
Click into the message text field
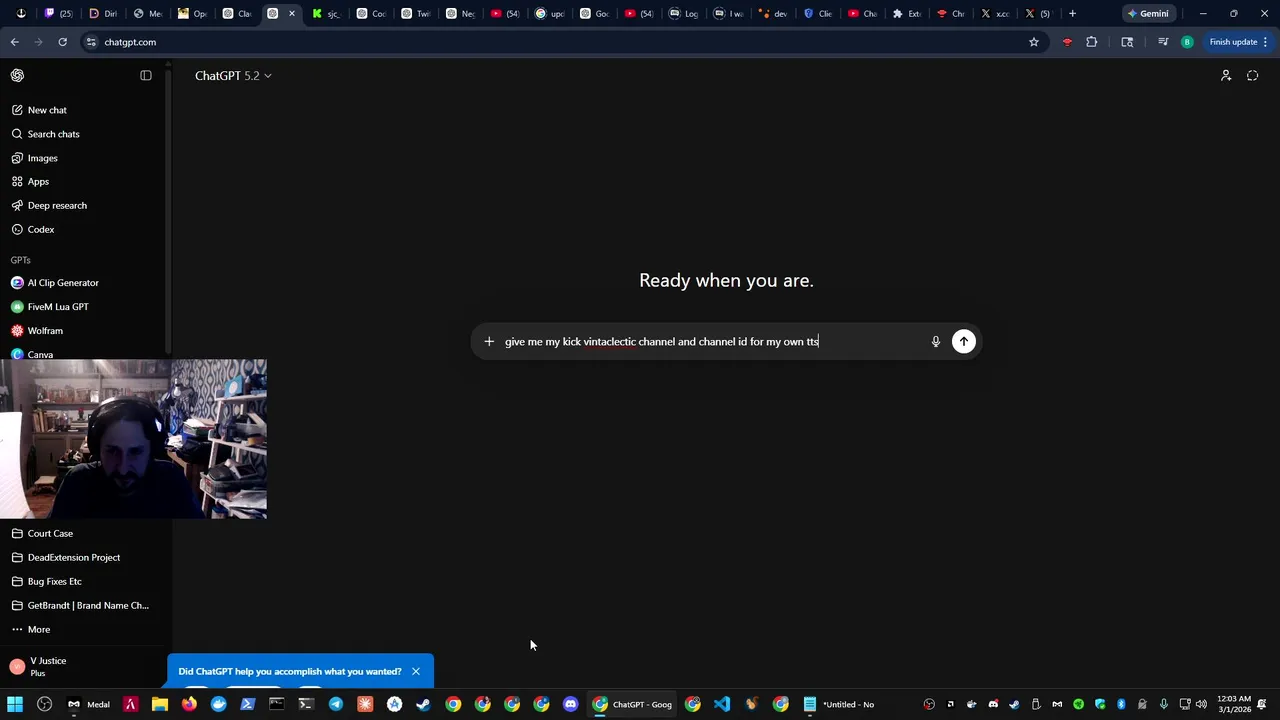tap(710, 342)
